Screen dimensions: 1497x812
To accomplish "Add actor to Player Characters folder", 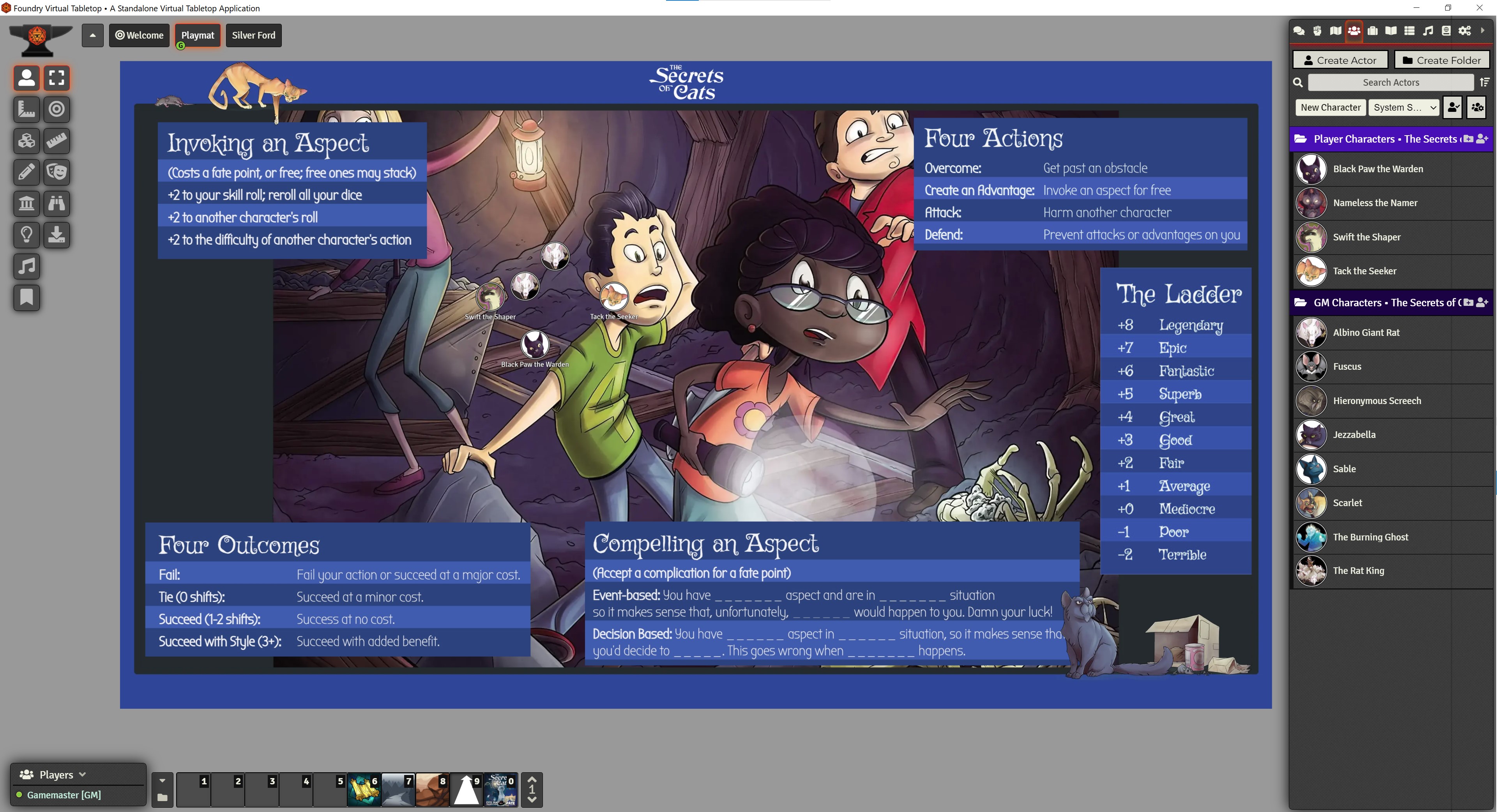I will click(1483, 139).
